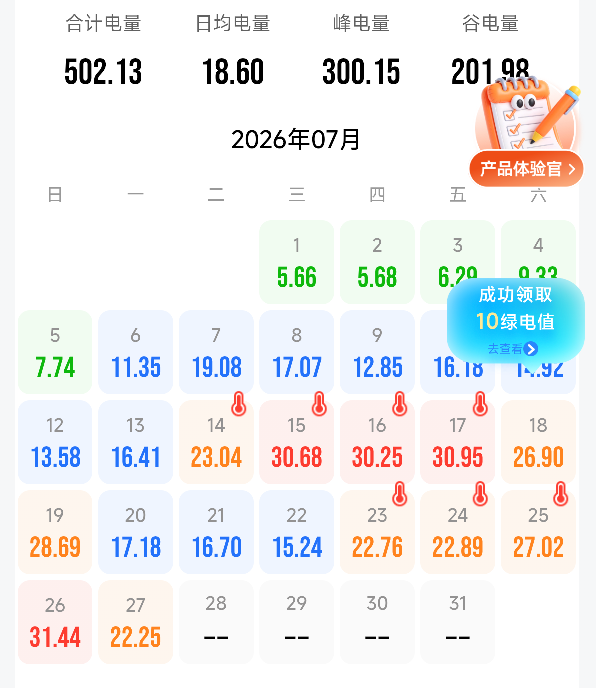The height and width of the screenshot is (688, 596).
Task: Choose day 22 cell showing 15.24
Action: pos(297,532)
